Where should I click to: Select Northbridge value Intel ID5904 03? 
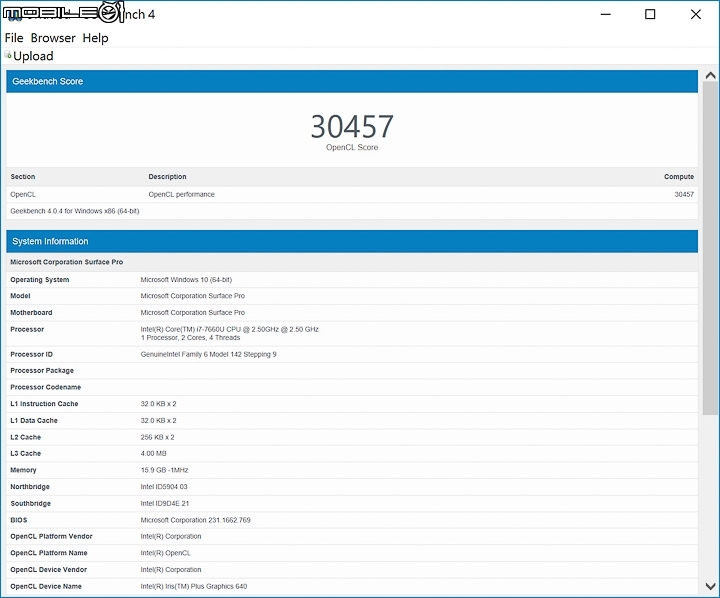click(x=163, y=487)
